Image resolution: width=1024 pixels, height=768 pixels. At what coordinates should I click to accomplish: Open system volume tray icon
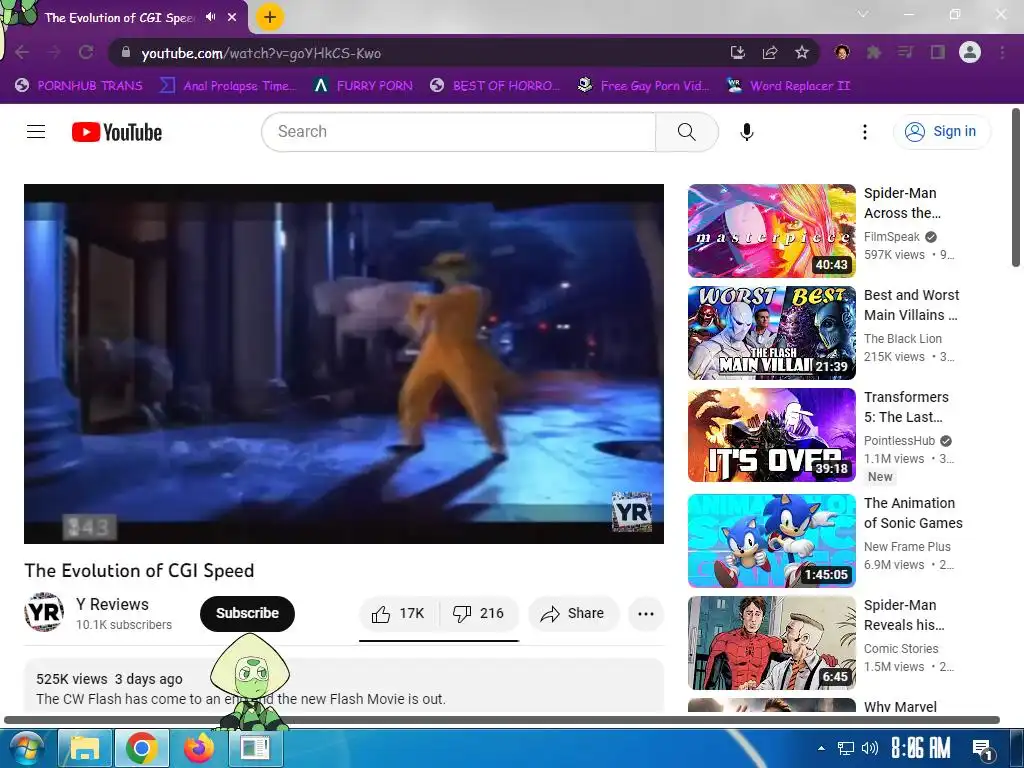coord(869,748)
